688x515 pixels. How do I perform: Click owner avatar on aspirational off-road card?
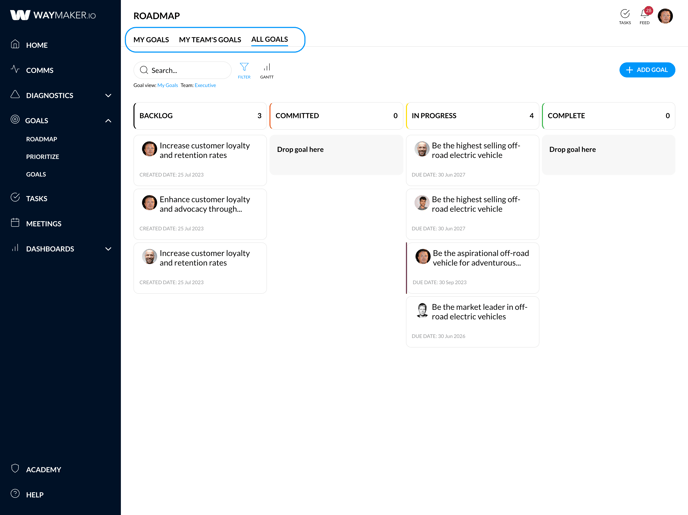click(x=423, y=257)
